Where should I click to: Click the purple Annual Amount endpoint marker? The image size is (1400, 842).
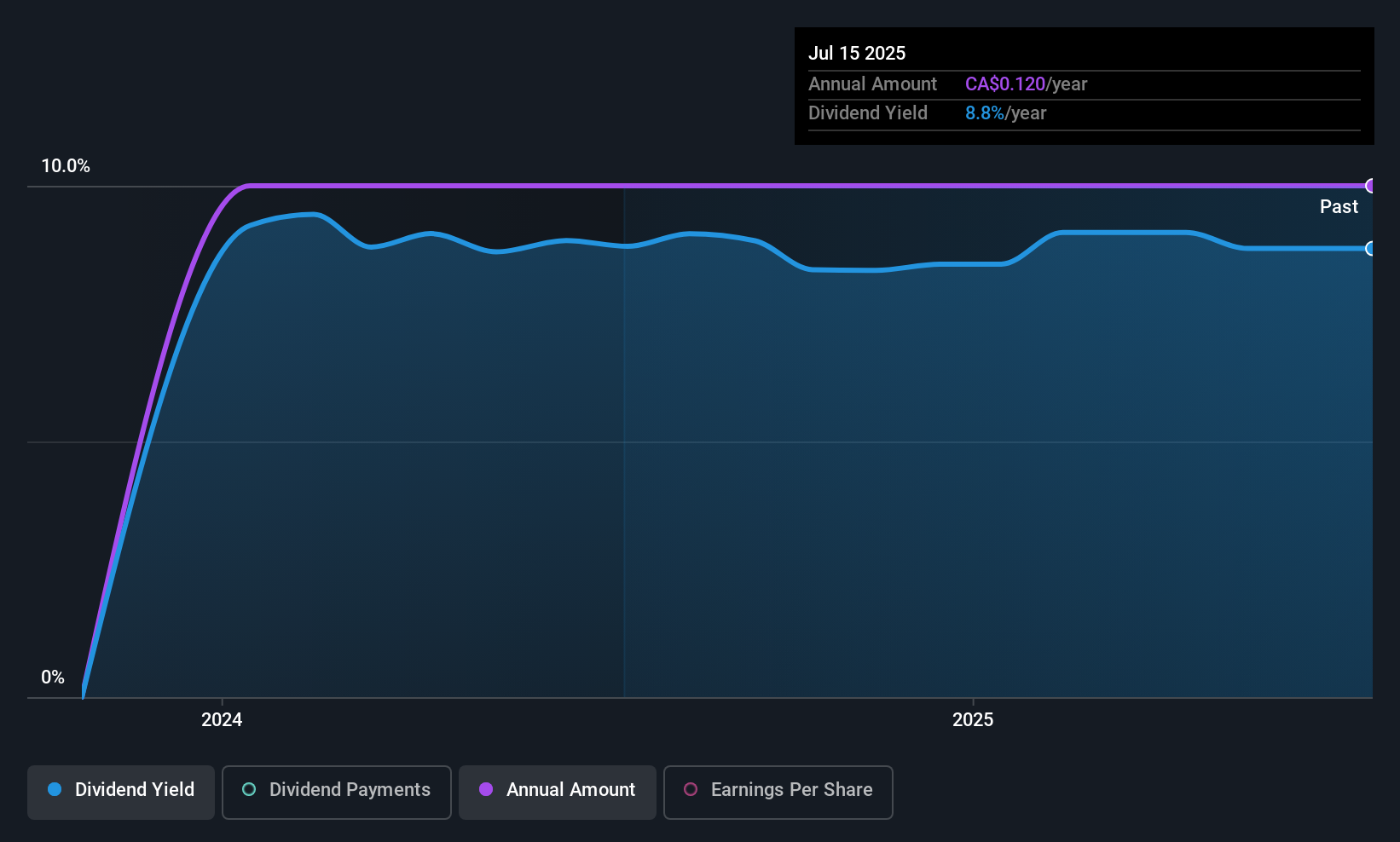point(1371,186)
